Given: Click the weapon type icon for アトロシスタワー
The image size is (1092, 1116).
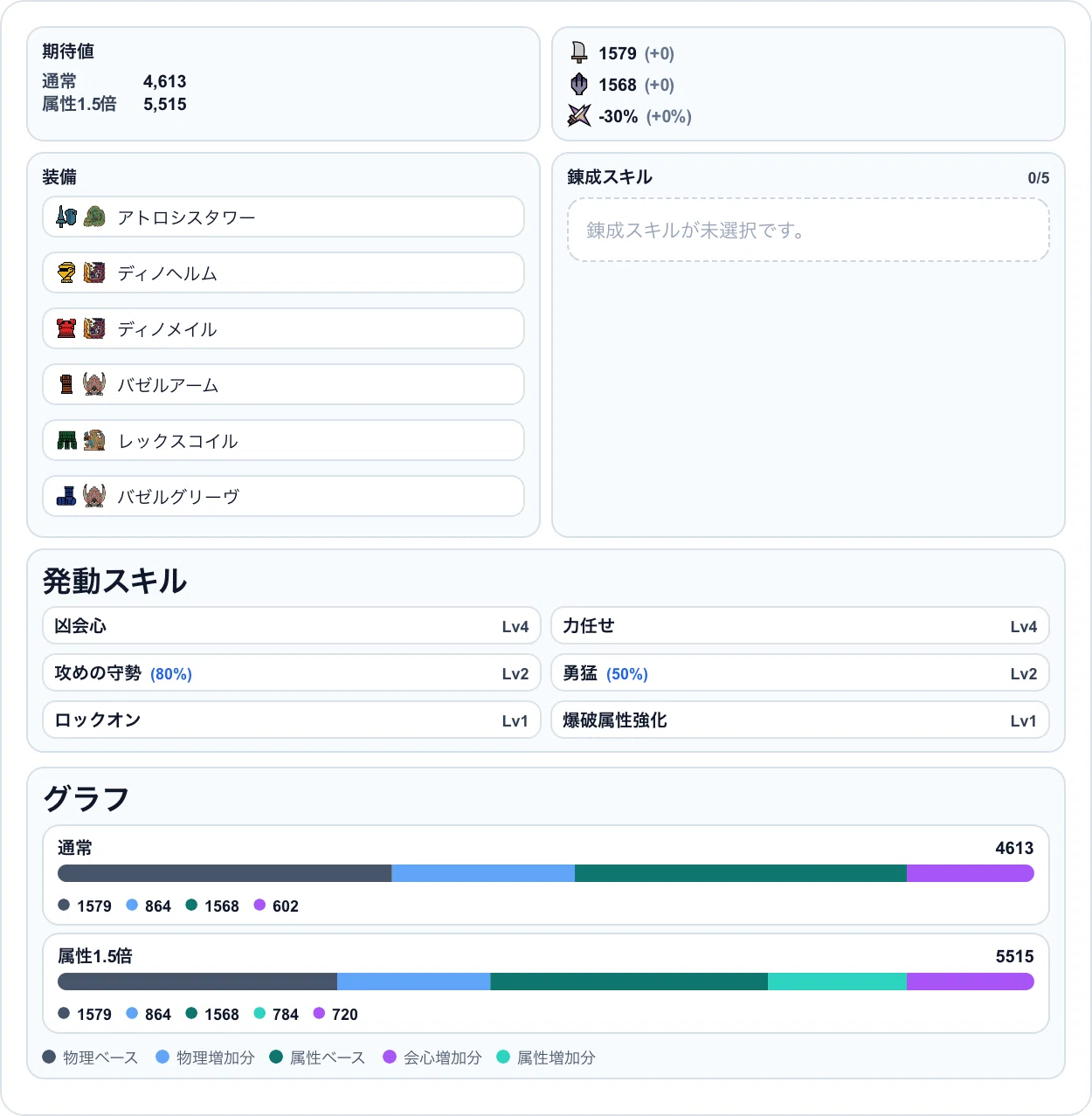Looking at the screenshot, I should click(x=66, y=217).
